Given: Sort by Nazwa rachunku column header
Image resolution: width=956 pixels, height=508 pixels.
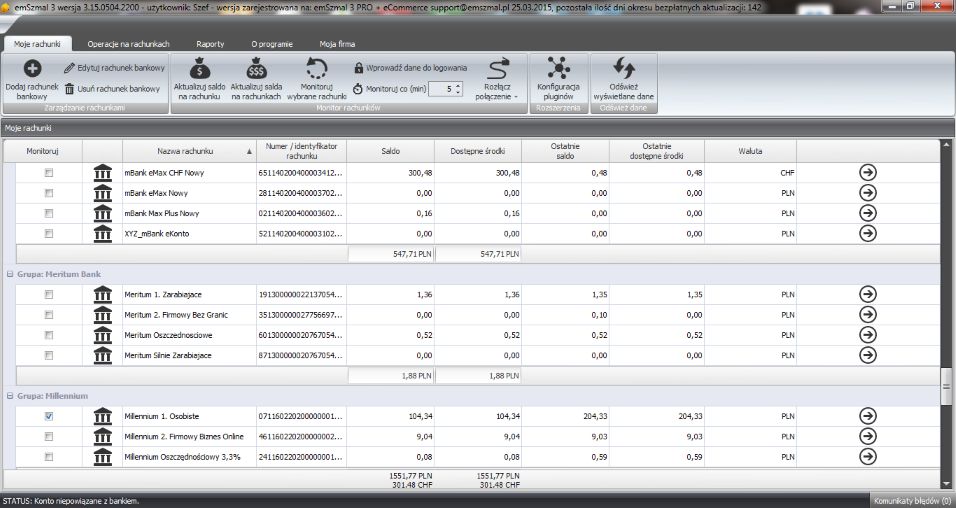Looking at the screenshot, I should pyautogui.click(x=189, y=151).
